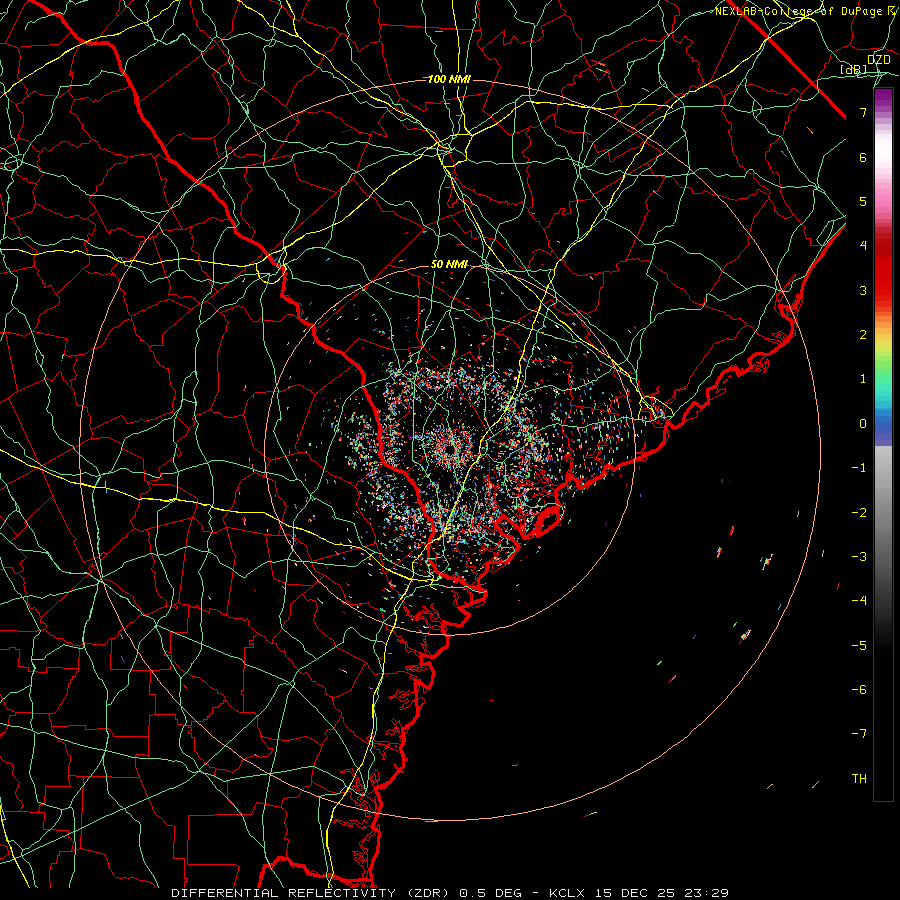Click the "-4" value on the color scale

[x=859, y=601]
